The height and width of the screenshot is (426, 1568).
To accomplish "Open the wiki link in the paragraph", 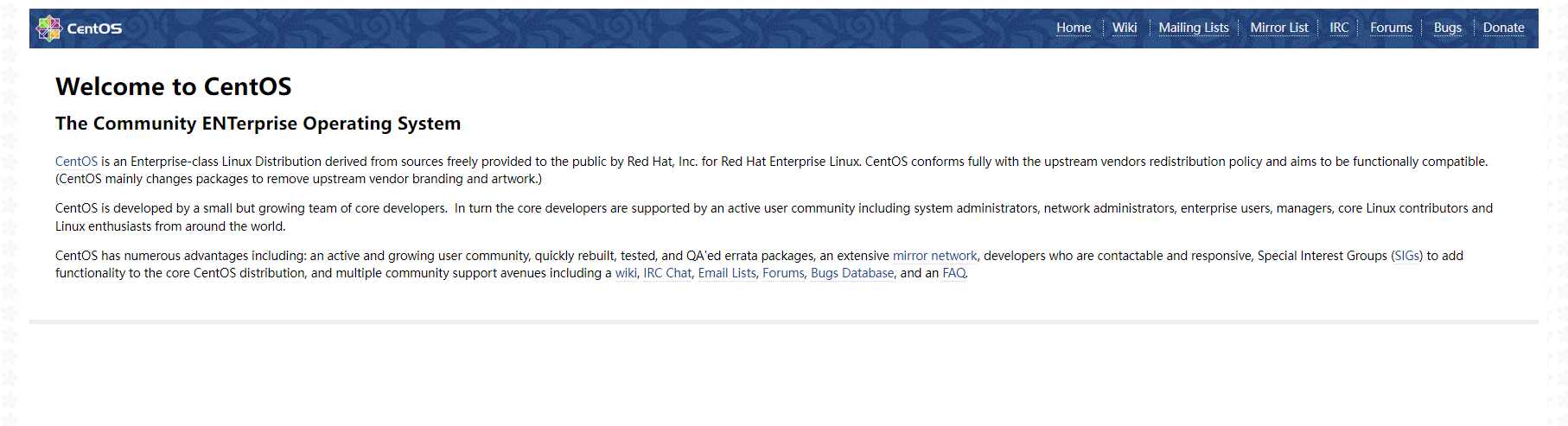I will tap(626, 273).
